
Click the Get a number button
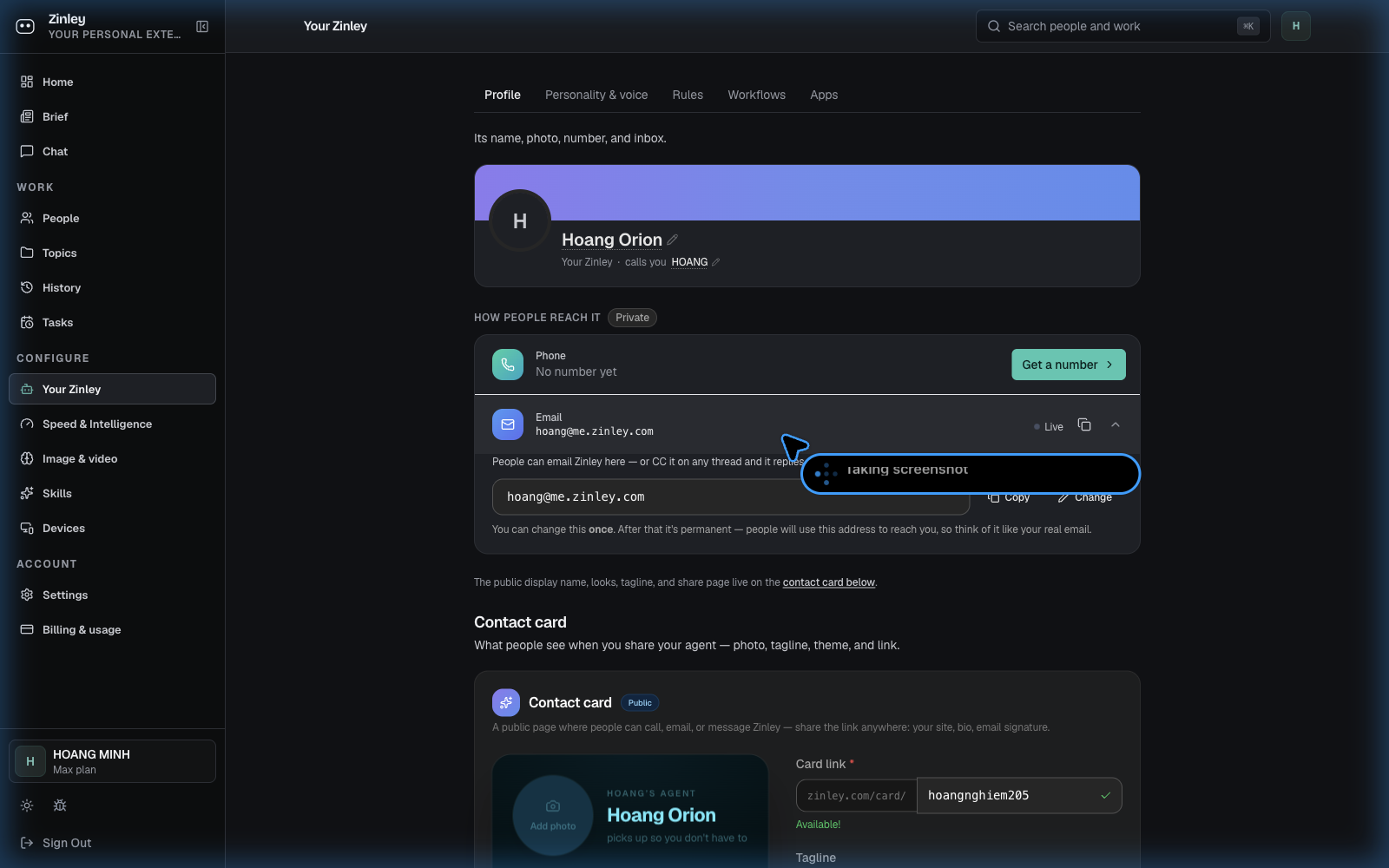click(1069, 365)
